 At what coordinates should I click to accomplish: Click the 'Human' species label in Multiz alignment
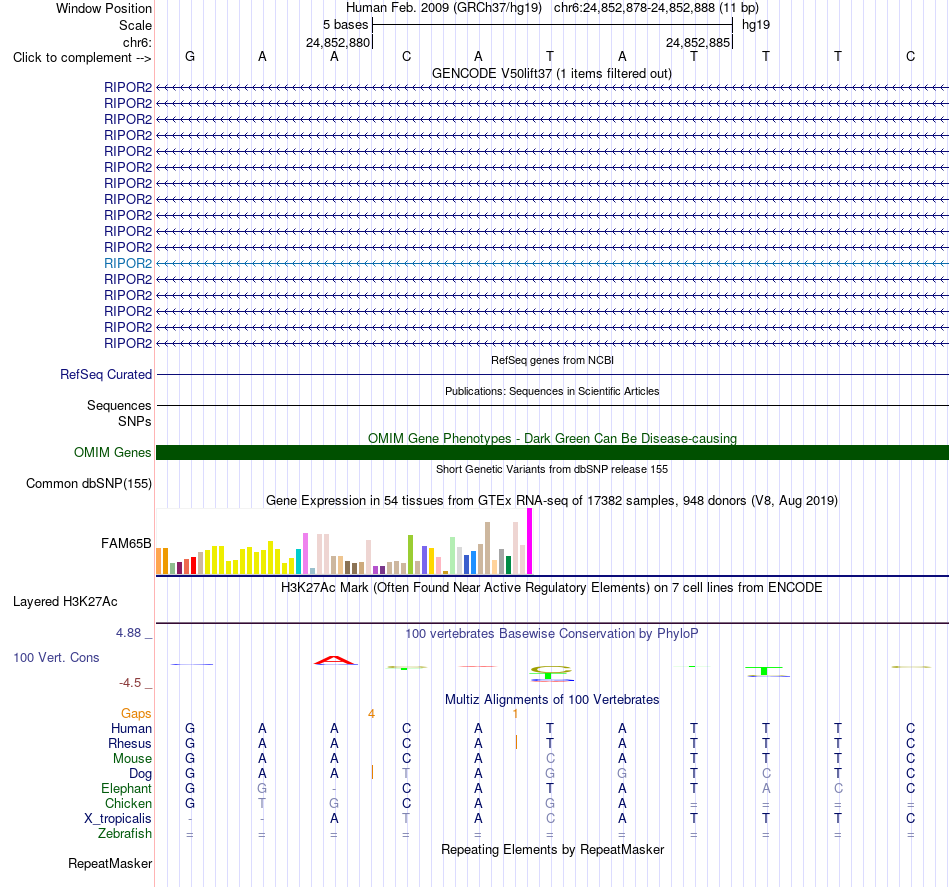tap(131, 728)
